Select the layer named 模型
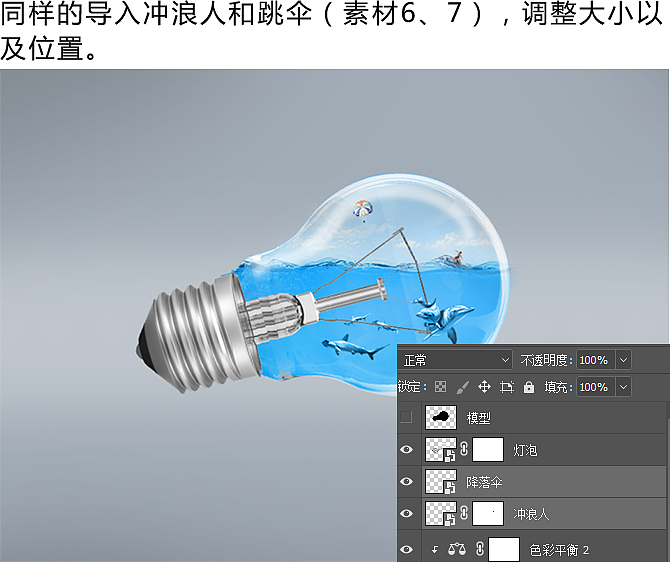Screen dimensions: 670x562 point(478,418)
